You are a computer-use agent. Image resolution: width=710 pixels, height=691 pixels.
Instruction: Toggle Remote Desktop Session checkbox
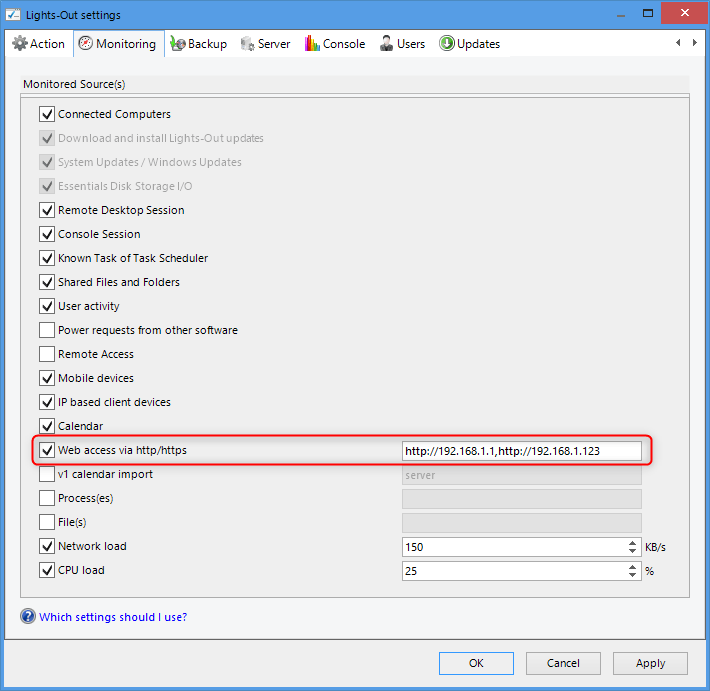pyautogui.click(x=47, y=210)
